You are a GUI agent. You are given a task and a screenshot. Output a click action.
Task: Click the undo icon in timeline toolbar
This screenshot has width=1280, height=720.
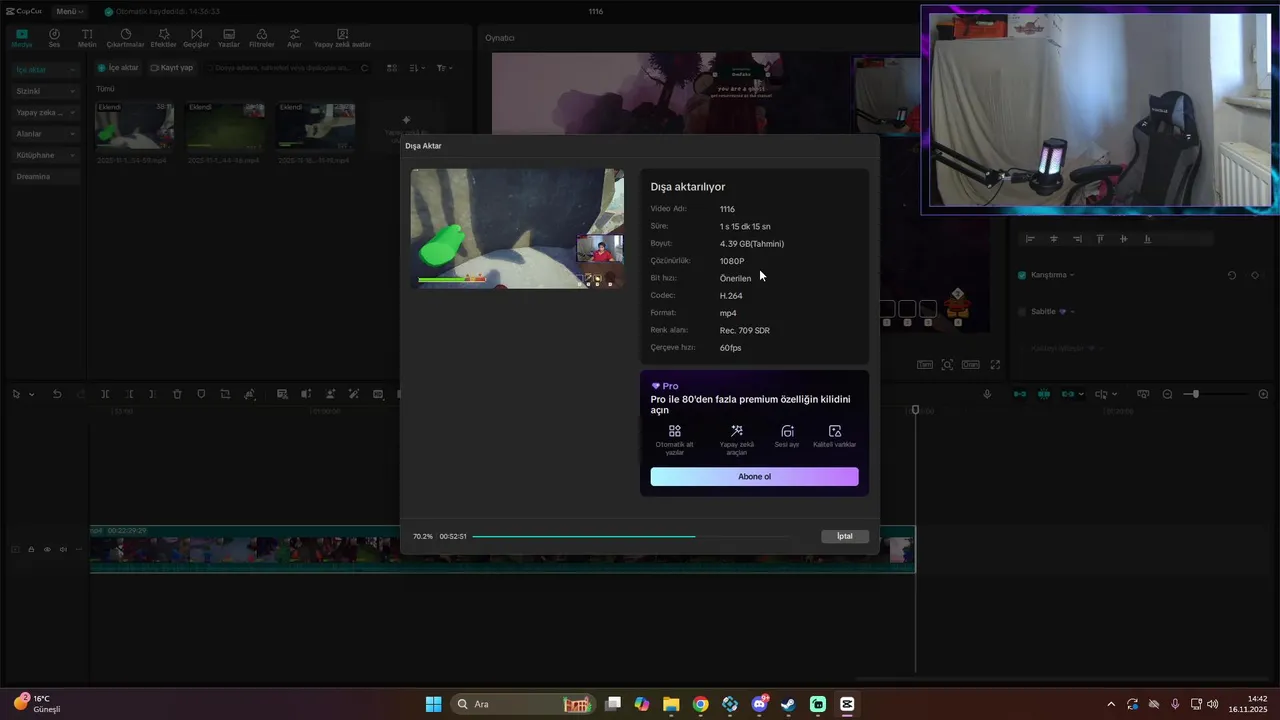(57, 394)
